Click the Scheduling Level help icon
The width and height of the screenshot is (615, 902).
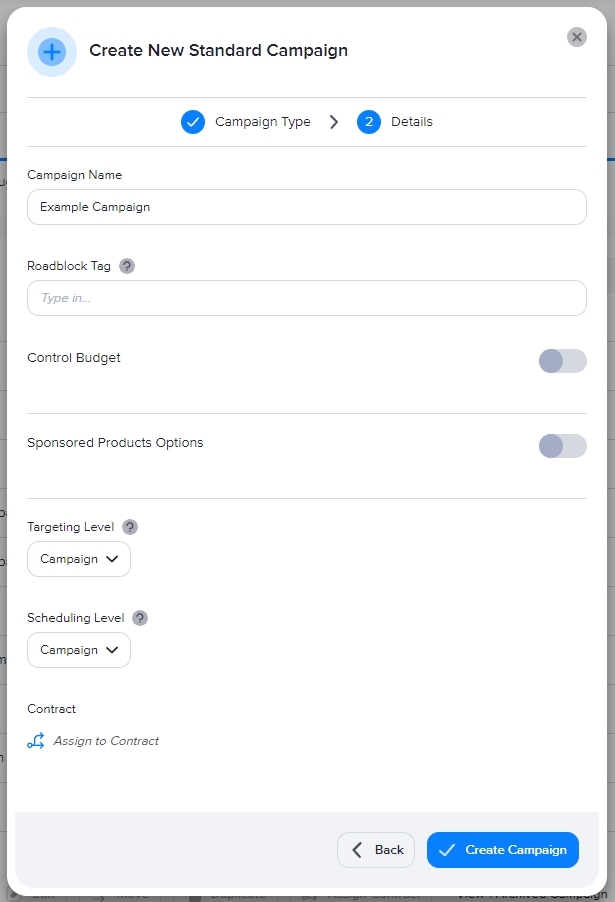tap(140, 618)
